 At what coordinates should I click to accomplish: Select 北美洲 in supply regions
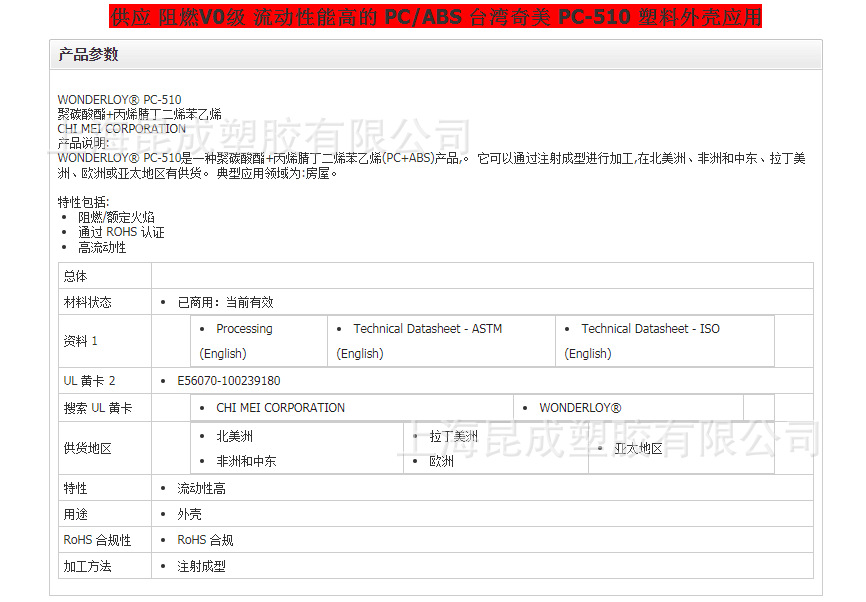(x=235, y=437)
